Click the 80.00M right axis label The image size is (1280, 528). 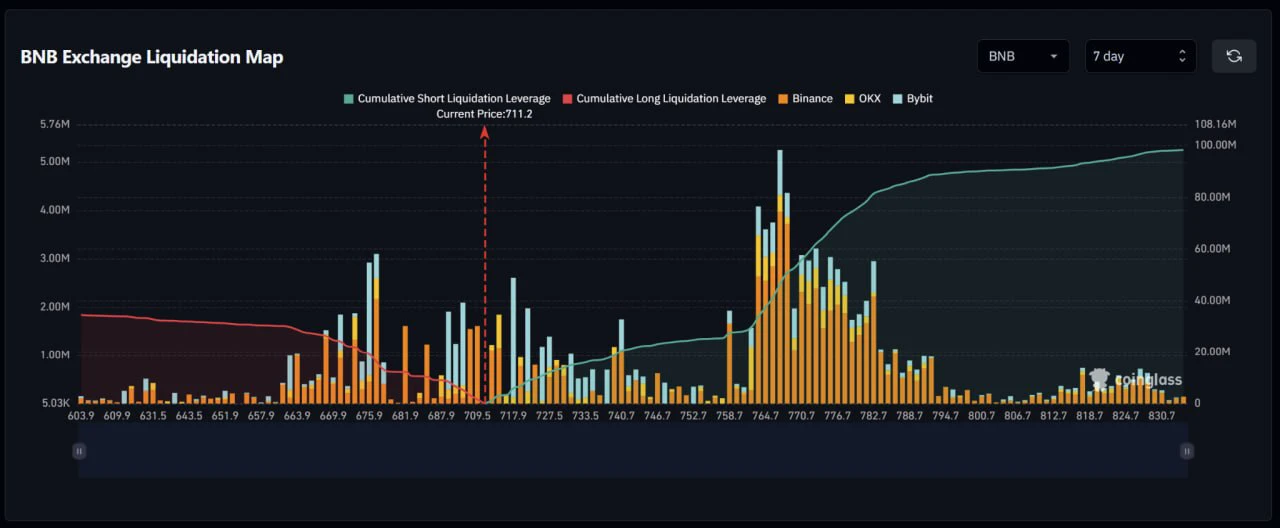[x=1213, y=197]
